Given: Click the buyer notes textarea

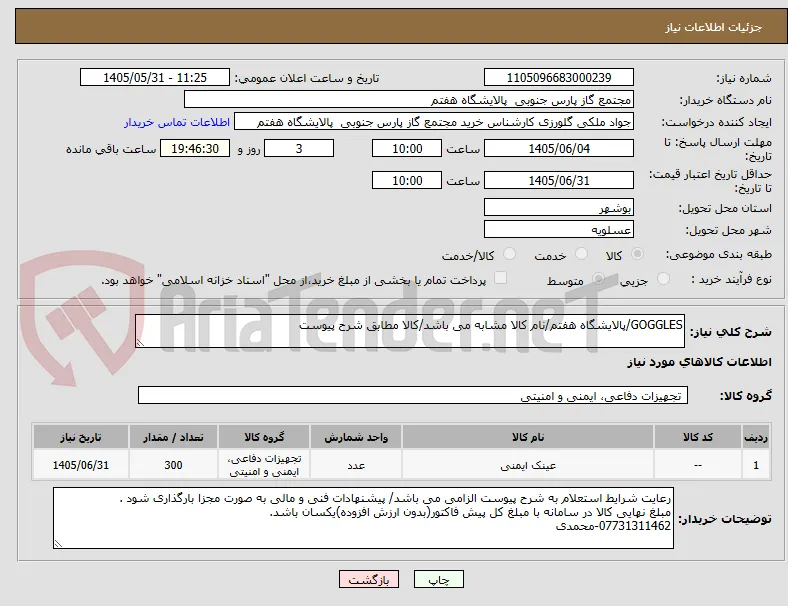Looking at the screenshot, I should point(363,518).
